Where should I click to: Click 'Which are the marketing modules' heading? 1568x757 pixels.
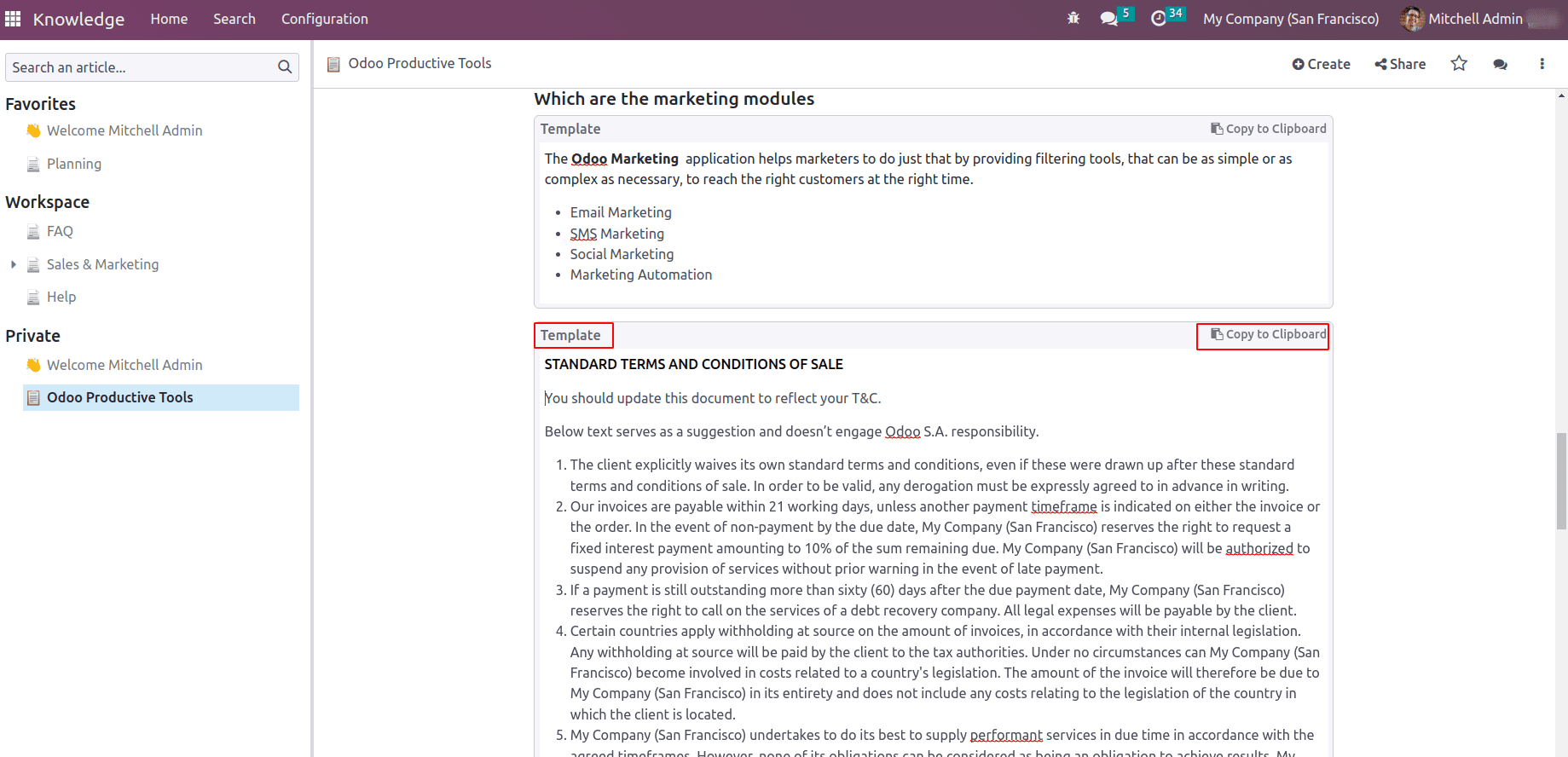pyautogui.click(x=674, y=99)
